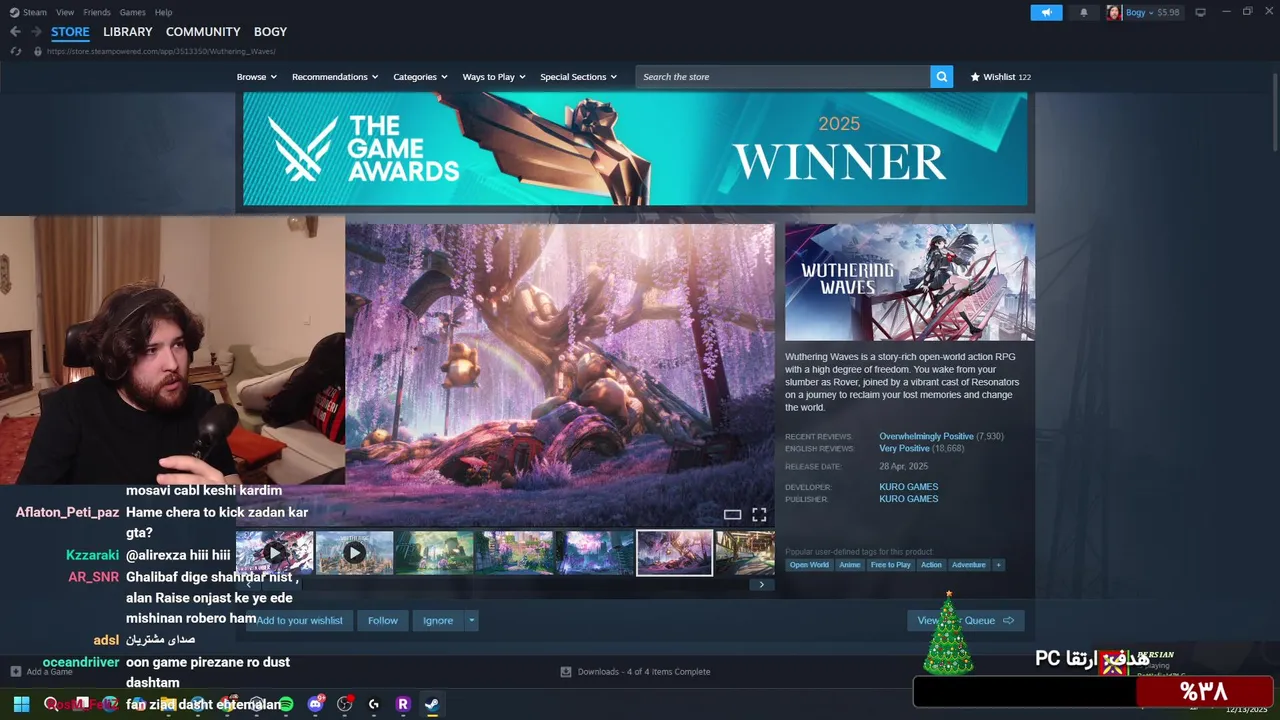Image resolution: width=1280 pixels, height=720 pixels.
Task: Switch to the LIBRARY tab
Action: (128, 32)
